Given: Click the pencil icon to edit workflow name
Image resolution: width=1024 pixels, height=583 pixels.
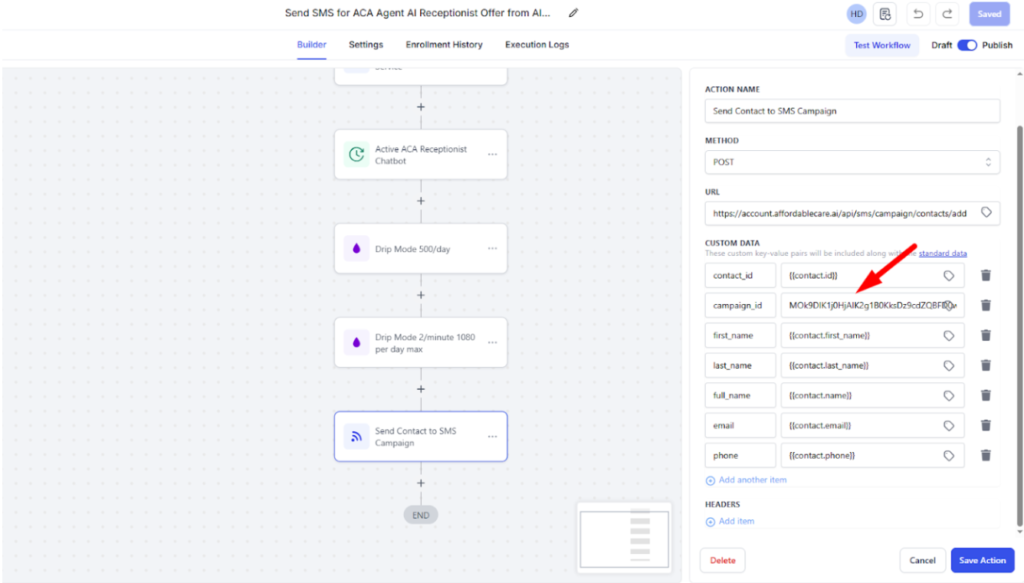Looking at the screenshot, I should click(x=573, y=13).
